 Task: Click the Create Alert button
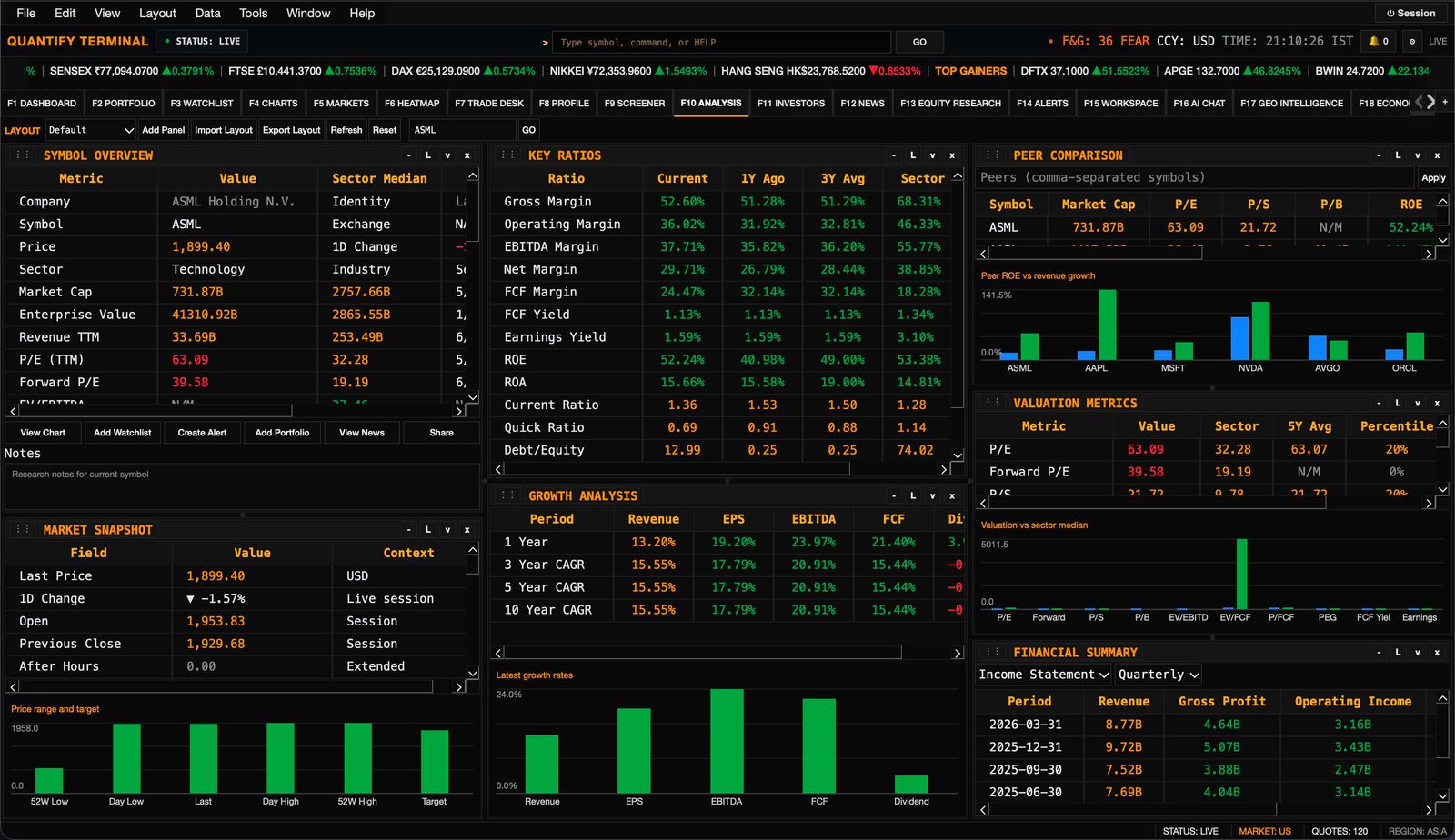coord(202,433)
